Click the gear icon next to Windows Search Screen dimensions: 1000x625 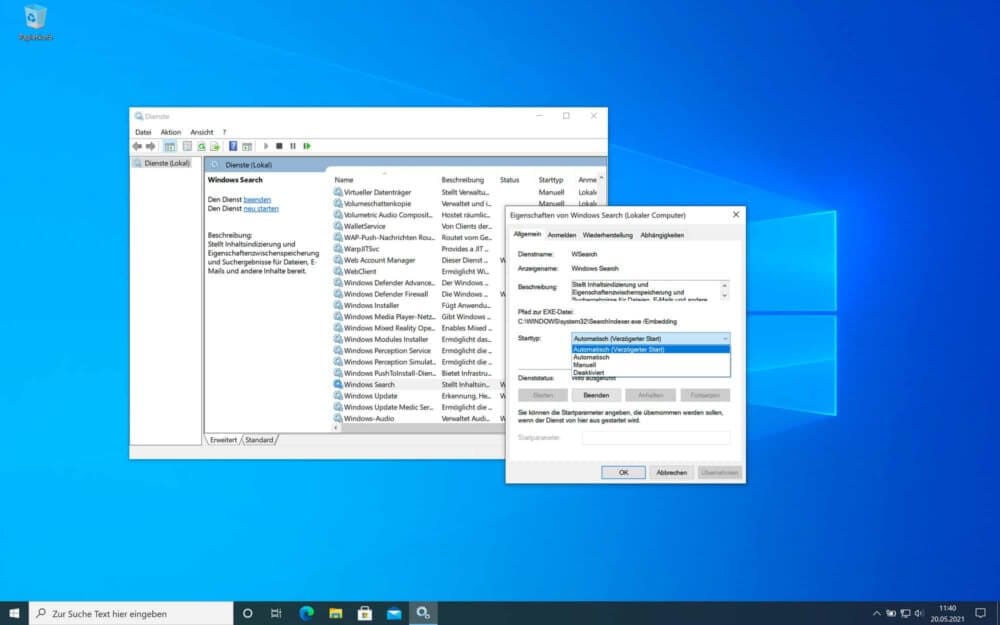[x=338, y=385]
